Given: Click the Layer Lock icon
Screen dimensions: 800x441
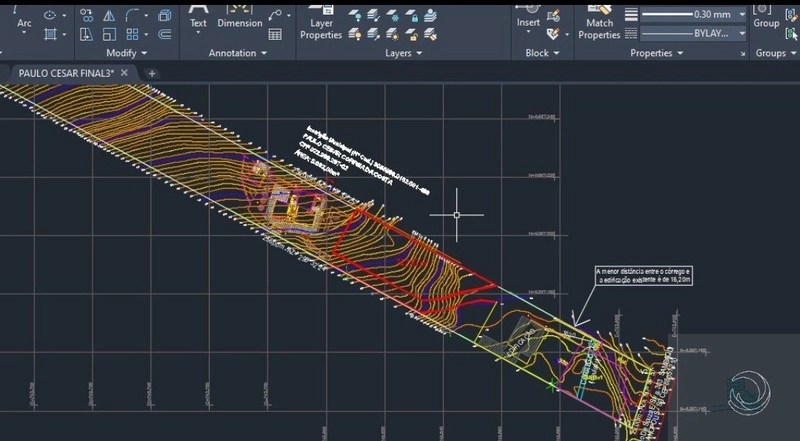Looking at the screenshot, I should pos(412,16).
